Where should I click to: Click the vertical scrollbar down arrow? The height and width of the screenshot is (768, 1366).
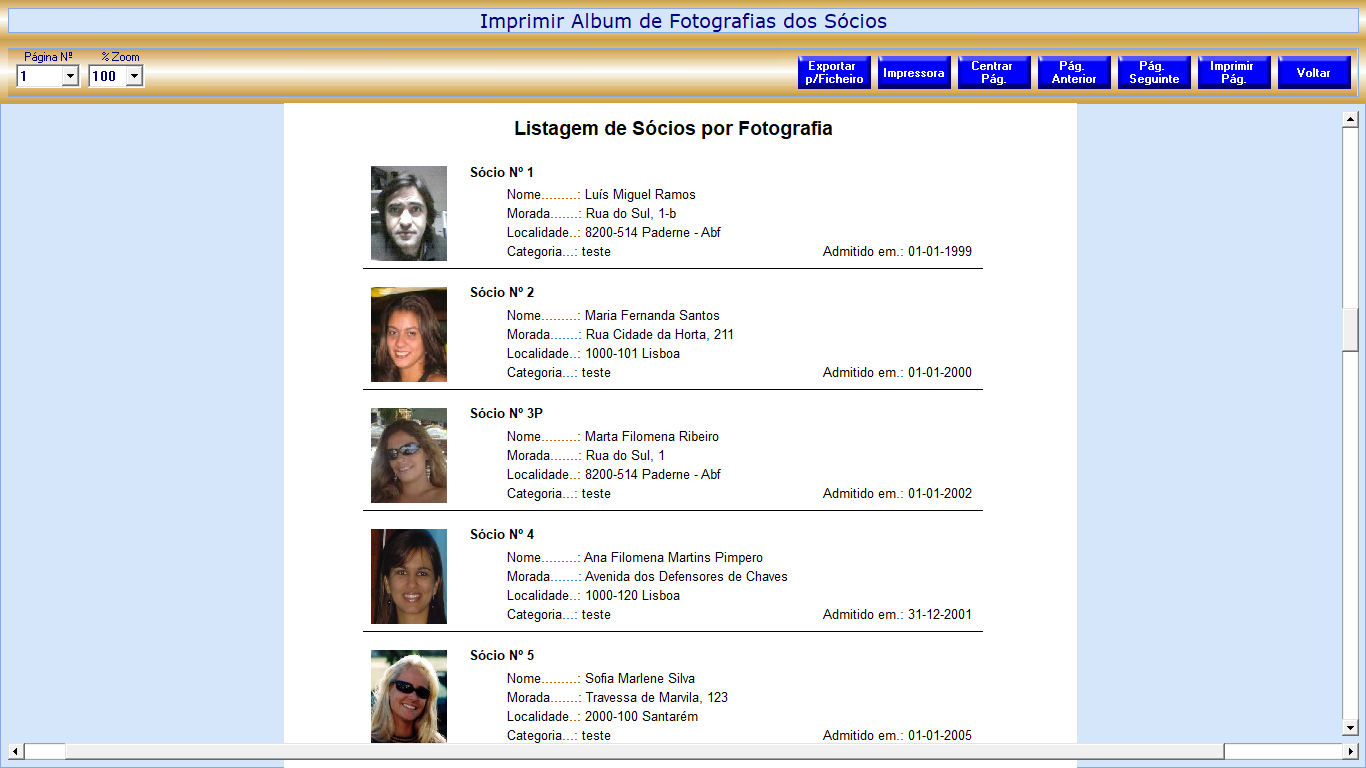[1350, 727]
